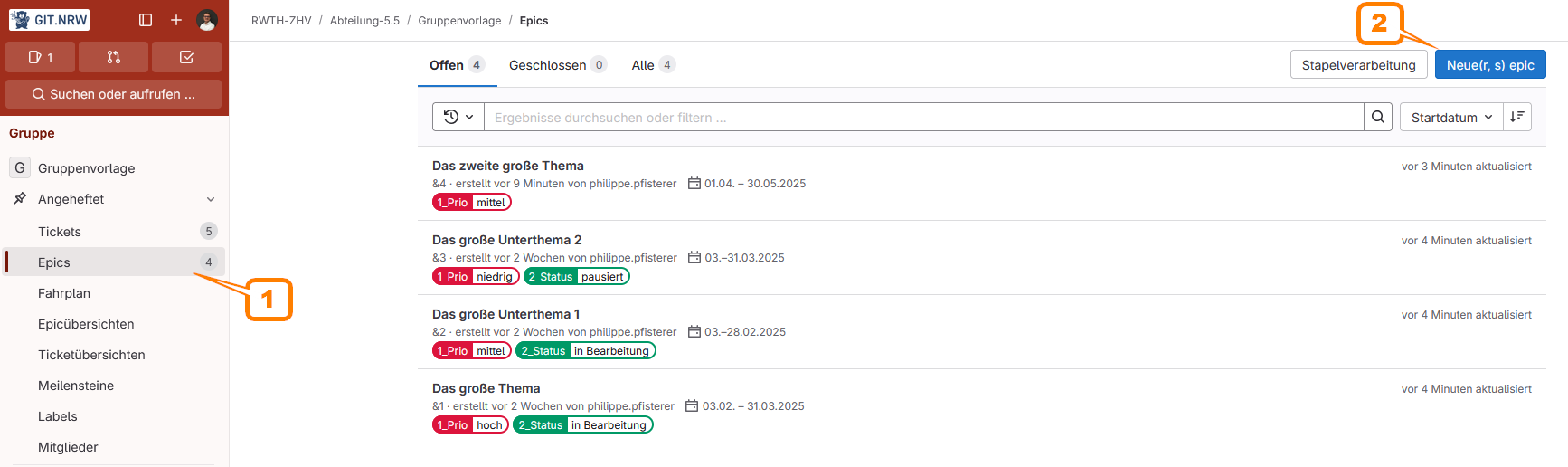Screen dimensions: 1568x467
Task: Toggle the sidebar collapse icon
Action: (x=146, y=20)
